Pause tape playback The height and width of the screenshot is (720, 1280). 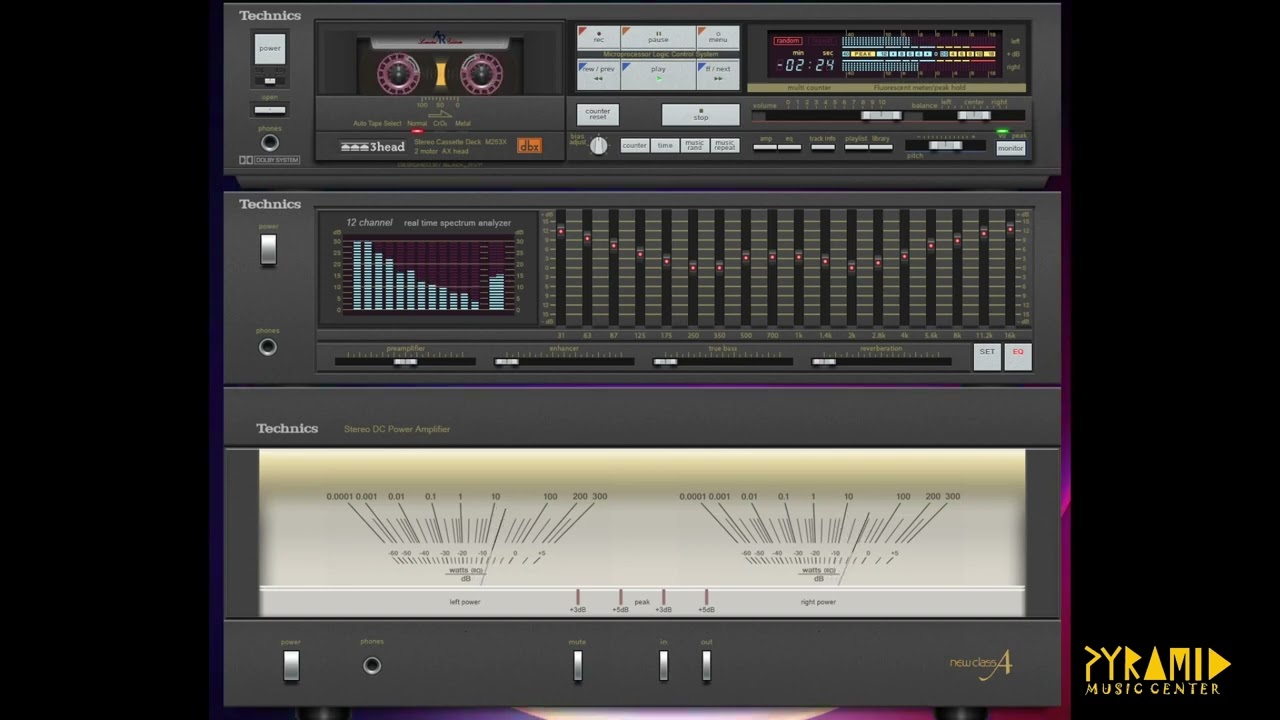click(658, 38)
